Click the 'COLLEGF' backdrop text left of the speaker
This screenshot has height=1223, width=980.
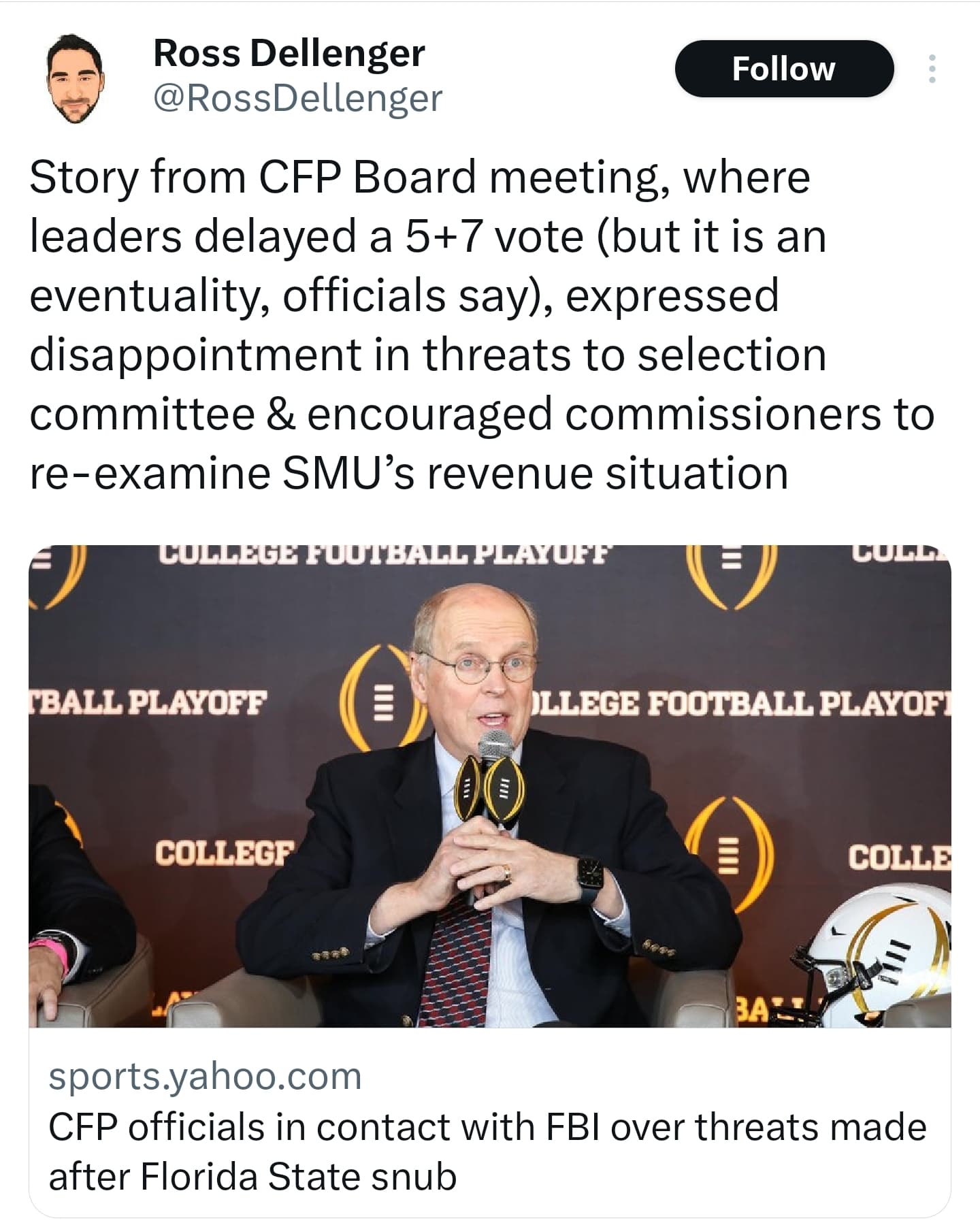click(x=225, y=852)
